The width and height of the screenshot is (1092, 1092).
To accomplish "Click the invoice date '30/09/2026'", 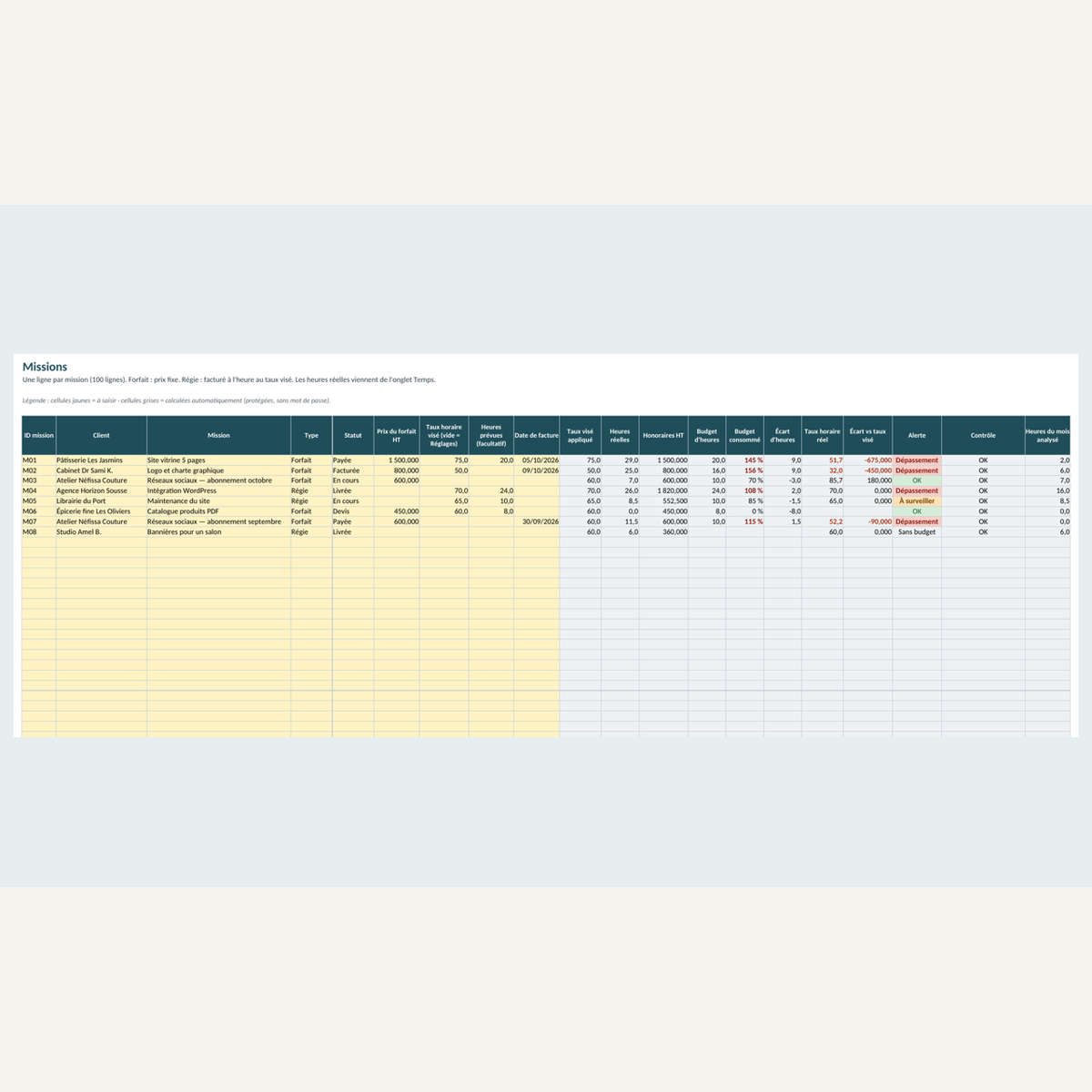I will tap(537, 521).
